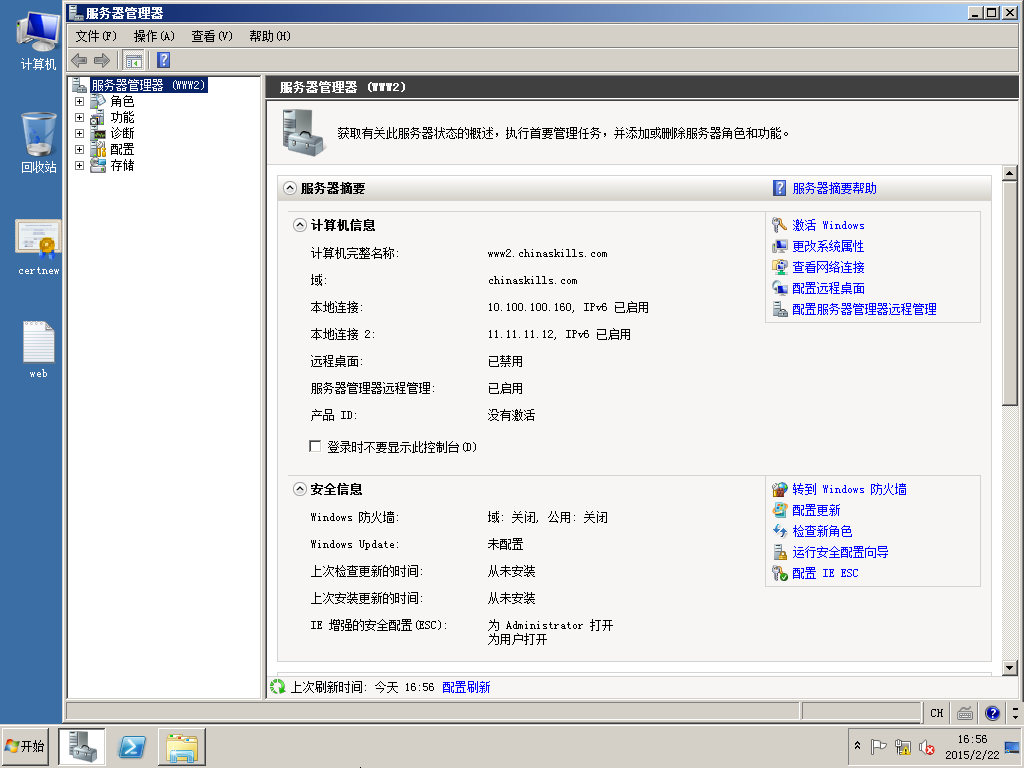This screenshot has width=1024, height=768.
Task: Expand the 角色 tree node
Action: pos(79,101)
